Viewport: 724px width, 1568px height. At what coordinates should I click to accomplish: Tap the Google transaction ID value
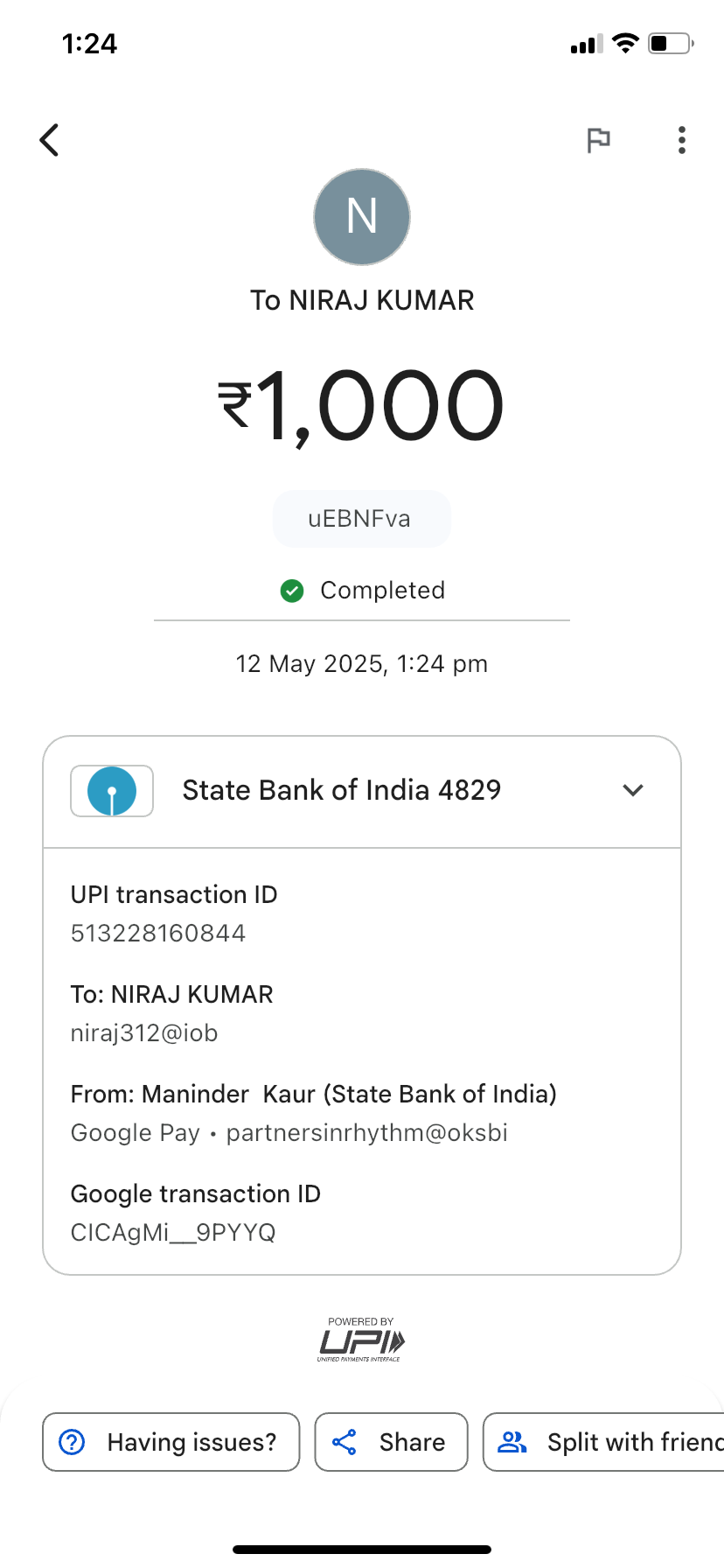click(x=173, y=1233)
